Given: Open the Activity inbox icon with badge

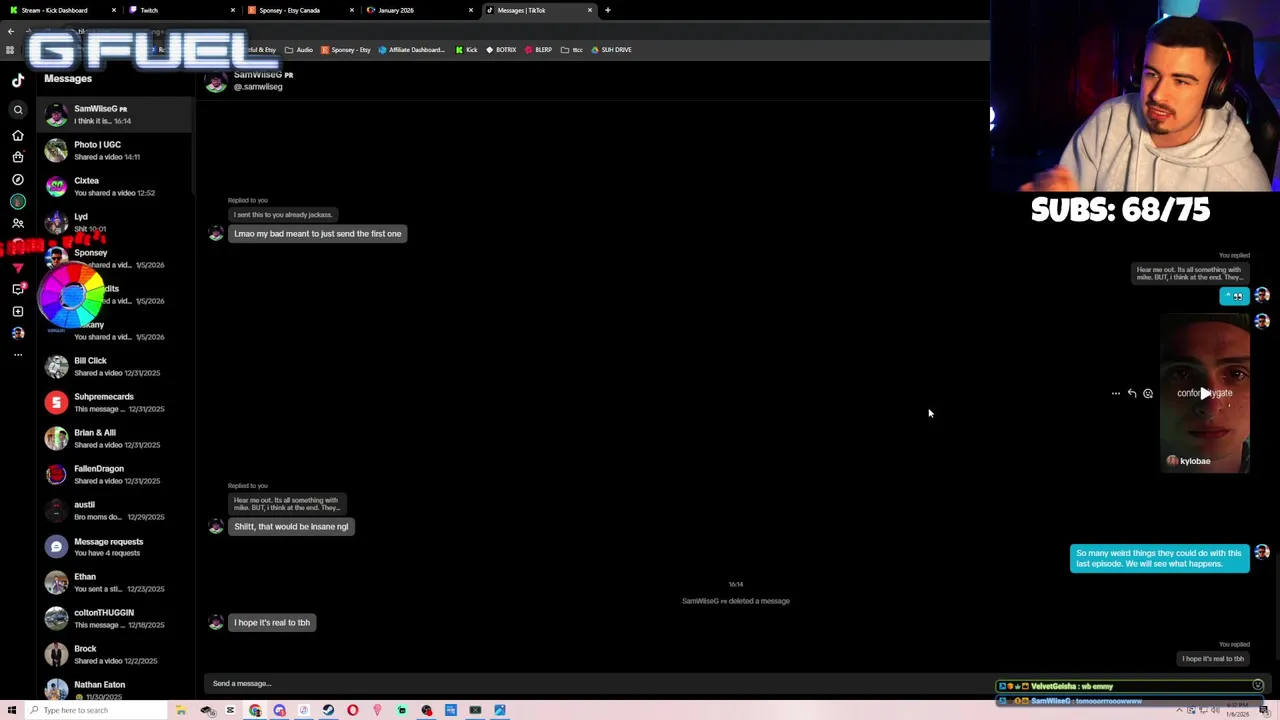Looking at the screenshot, I should (x=18, y=289).
